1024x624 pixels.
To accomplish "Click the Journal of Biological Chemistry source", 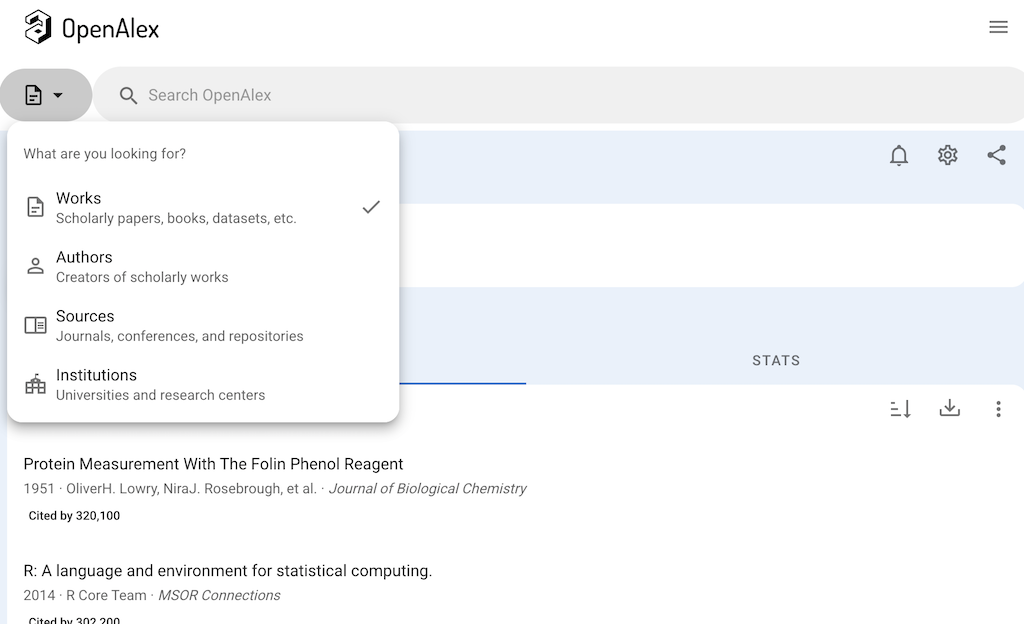I will (427, 489).
